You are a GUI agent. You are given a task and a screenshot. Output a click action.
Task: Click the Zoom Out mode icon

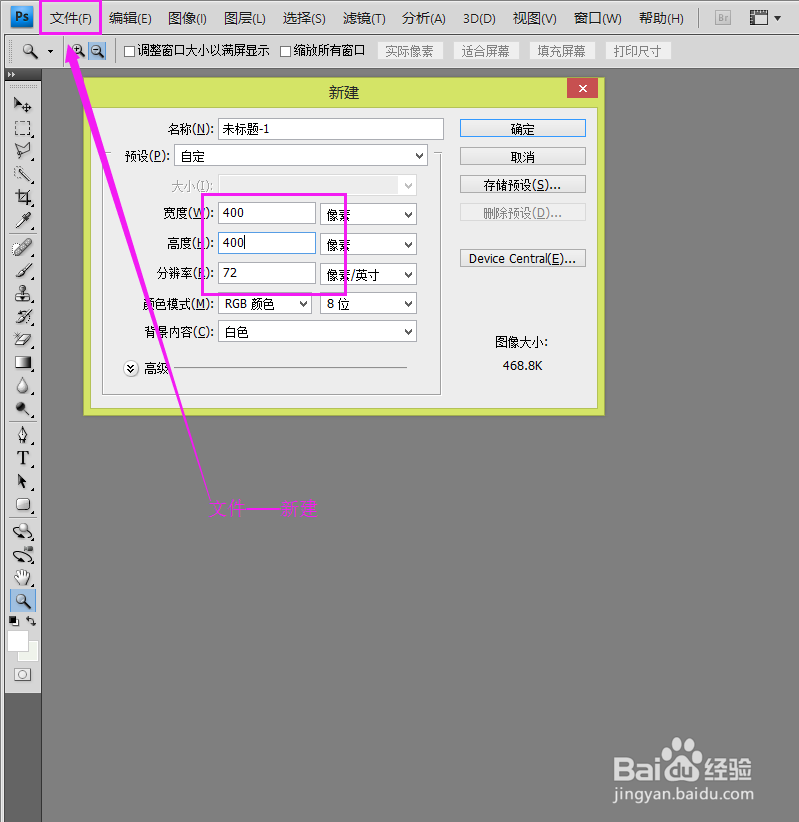coord(97,51)
